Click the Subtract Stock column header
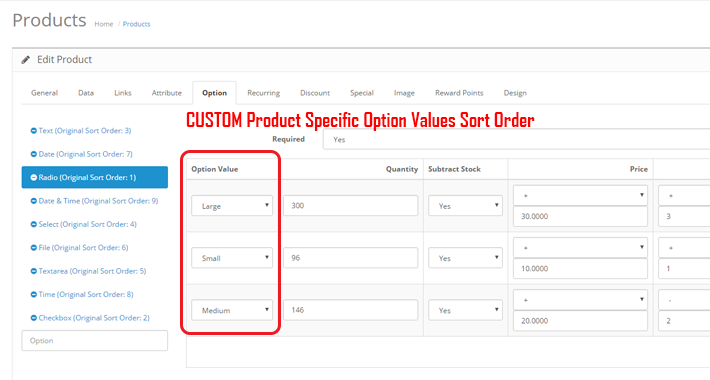This screenshot has height=380, width=710. point(454,169)
